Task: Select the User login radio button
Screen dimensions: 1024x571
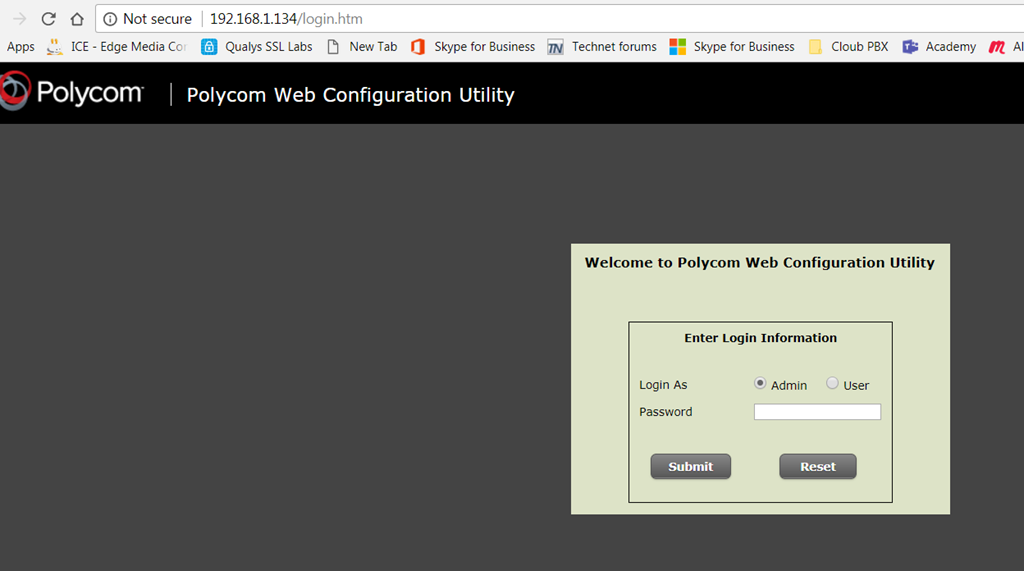Action: coord(832,384)
